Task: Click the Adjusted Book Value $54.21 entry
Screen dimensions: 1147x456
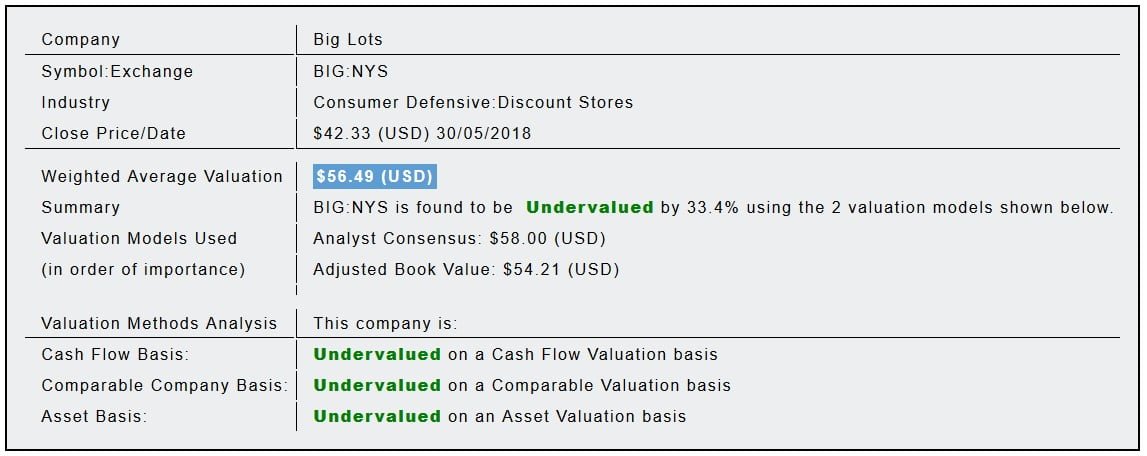Action: coord(466,269)
